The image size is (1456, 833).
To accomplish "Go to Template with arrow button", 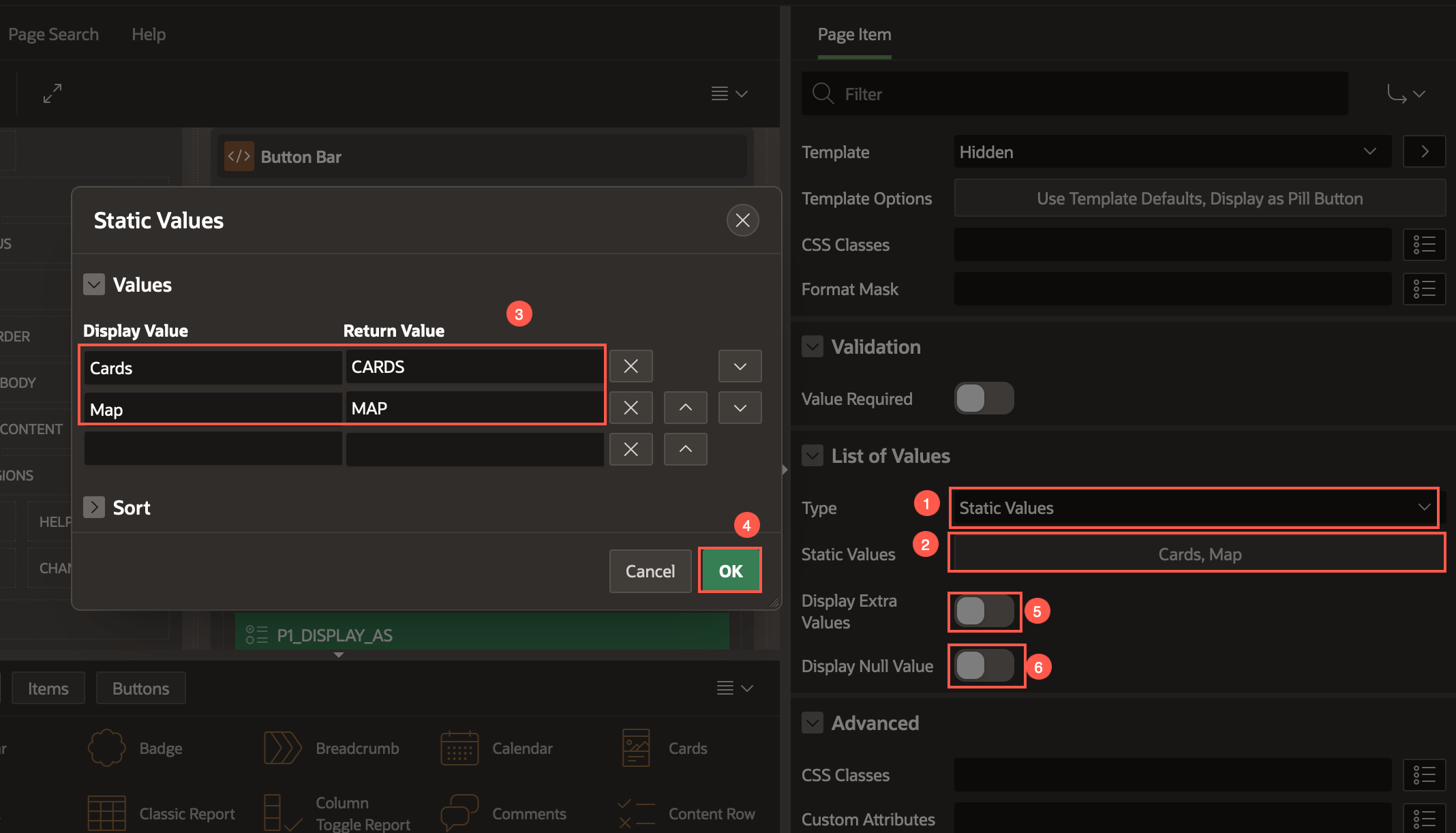I will pos(1424,151).
